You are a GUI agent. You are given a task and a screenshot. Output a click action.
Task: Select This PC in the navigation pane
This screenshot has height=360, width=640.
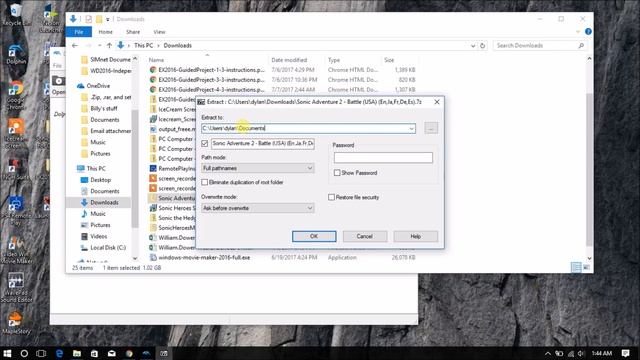coord(96,169)
